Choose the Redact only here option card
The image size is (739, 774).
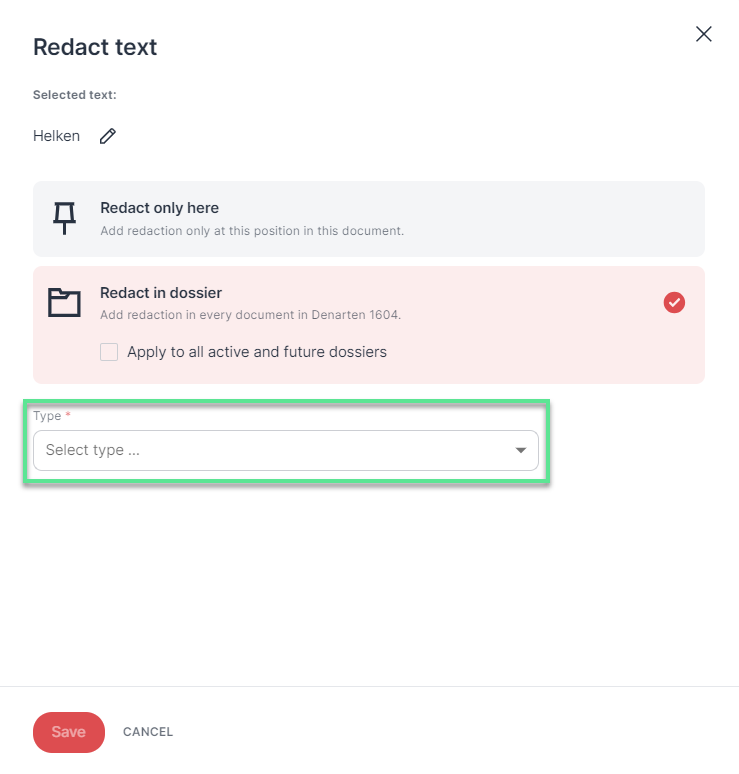tap(369, 219)
